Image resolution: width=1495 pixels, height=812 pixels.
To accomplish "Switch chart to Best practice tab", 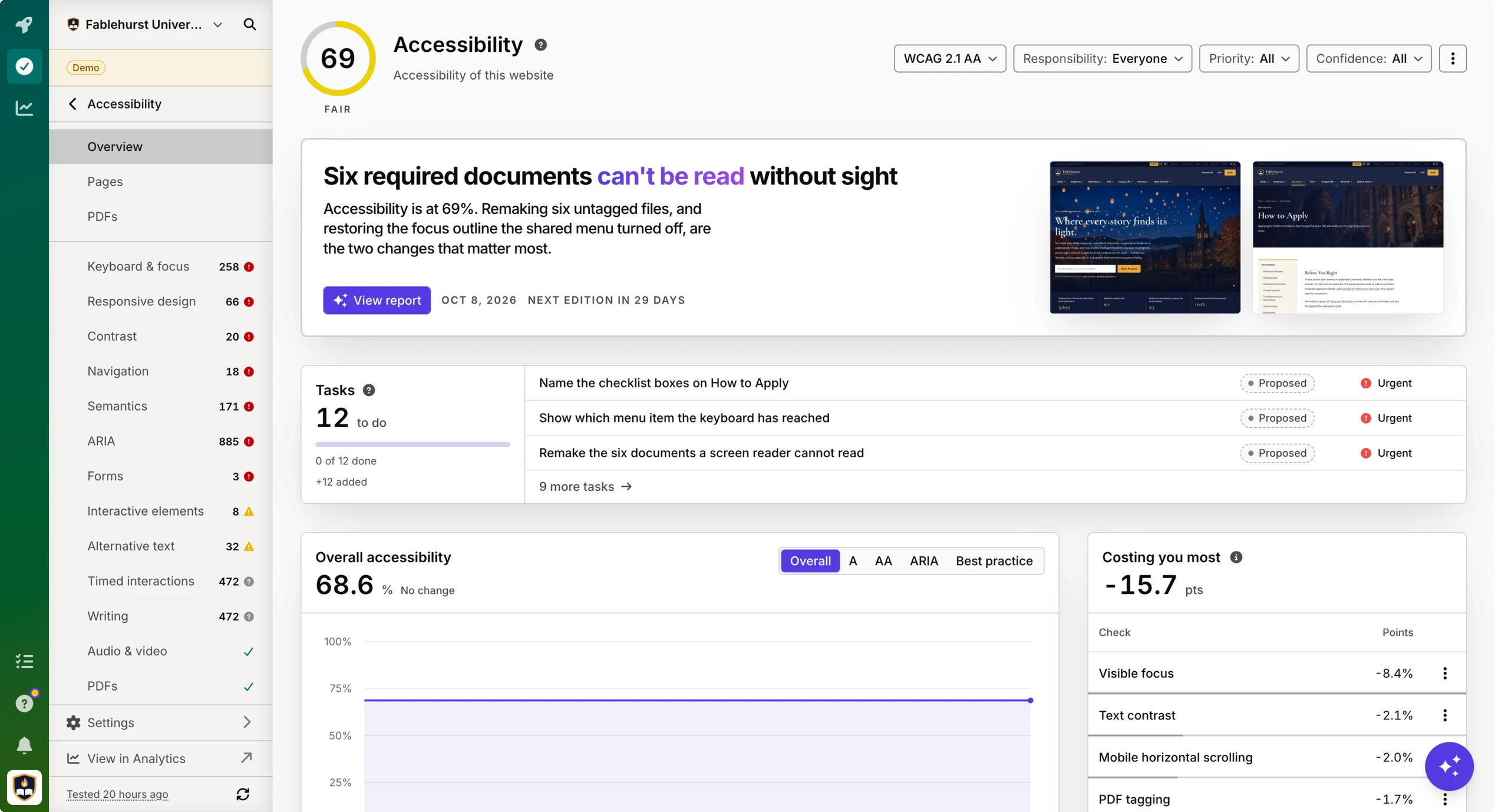I will coord(994,561).
